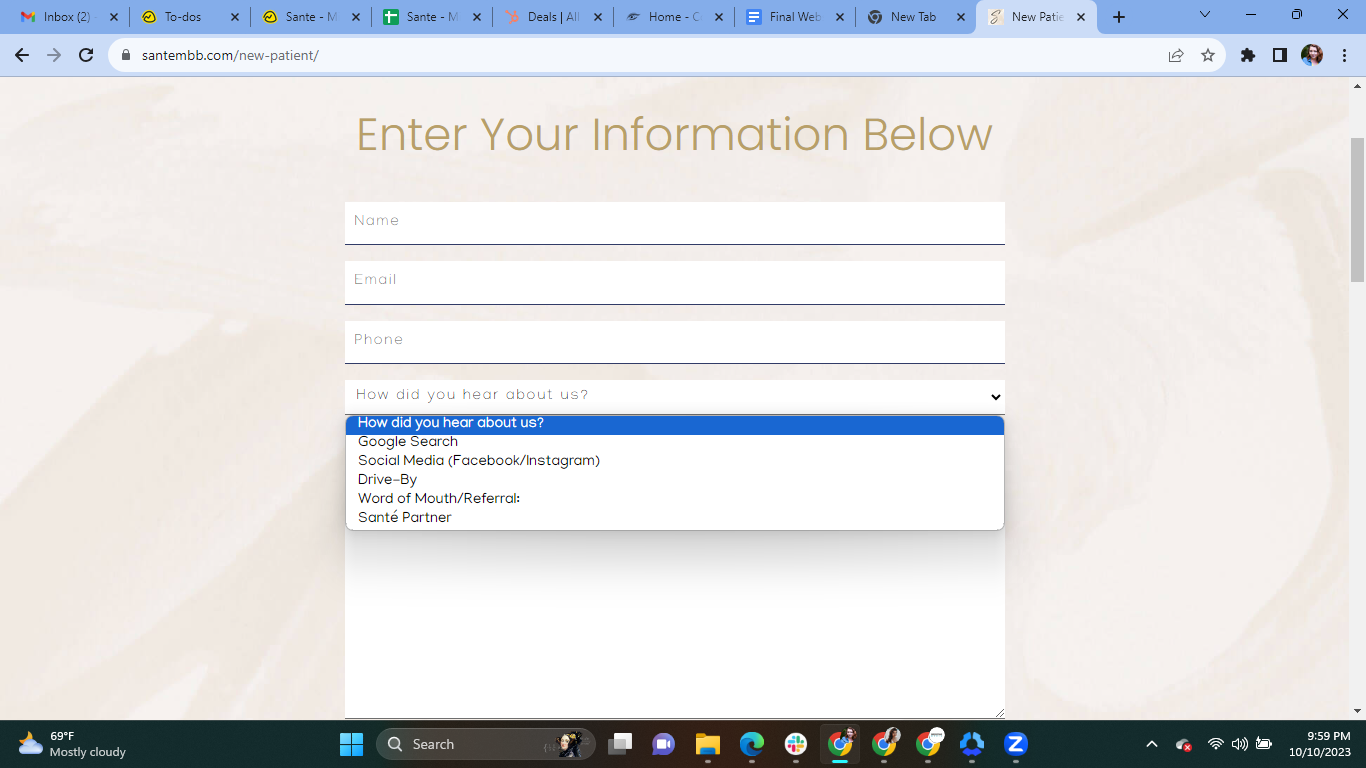
Task: Open a new browser tab with plus
Action: [1119, 17]
